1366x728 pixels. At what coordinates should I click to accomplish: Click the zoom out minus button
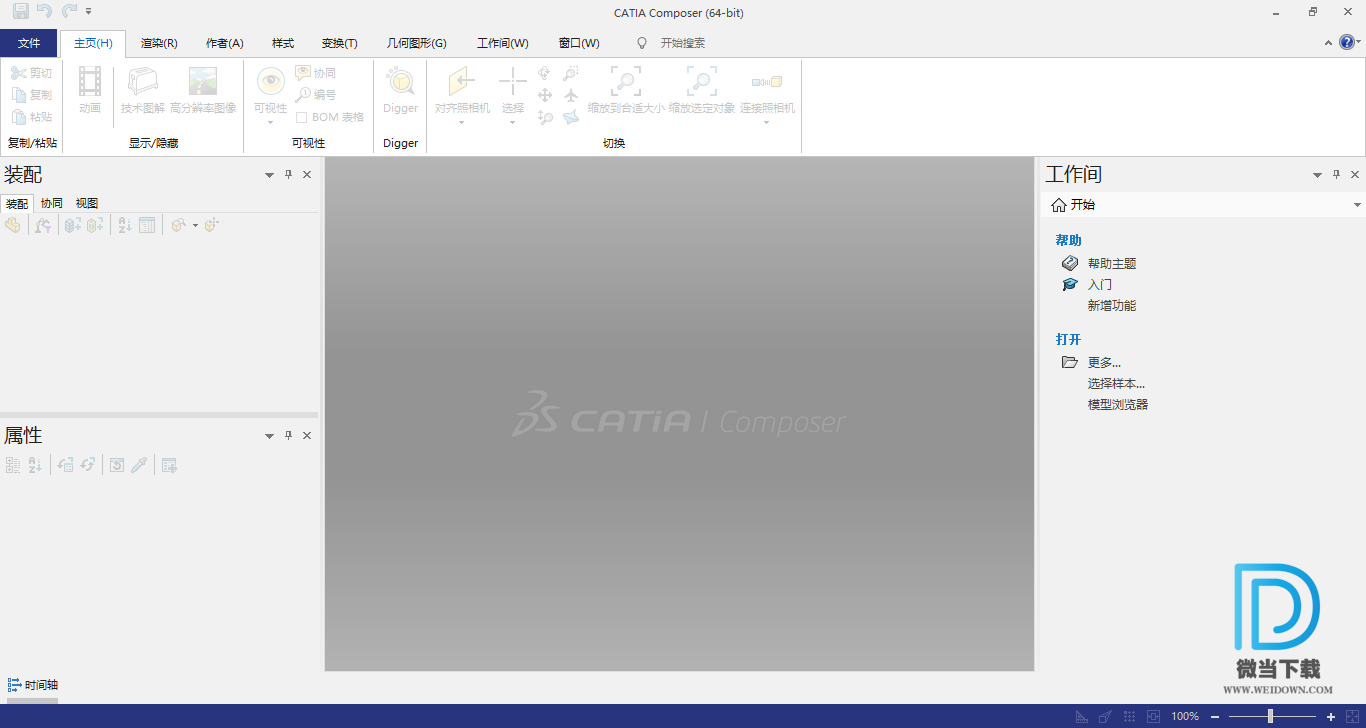(1215, 717)
